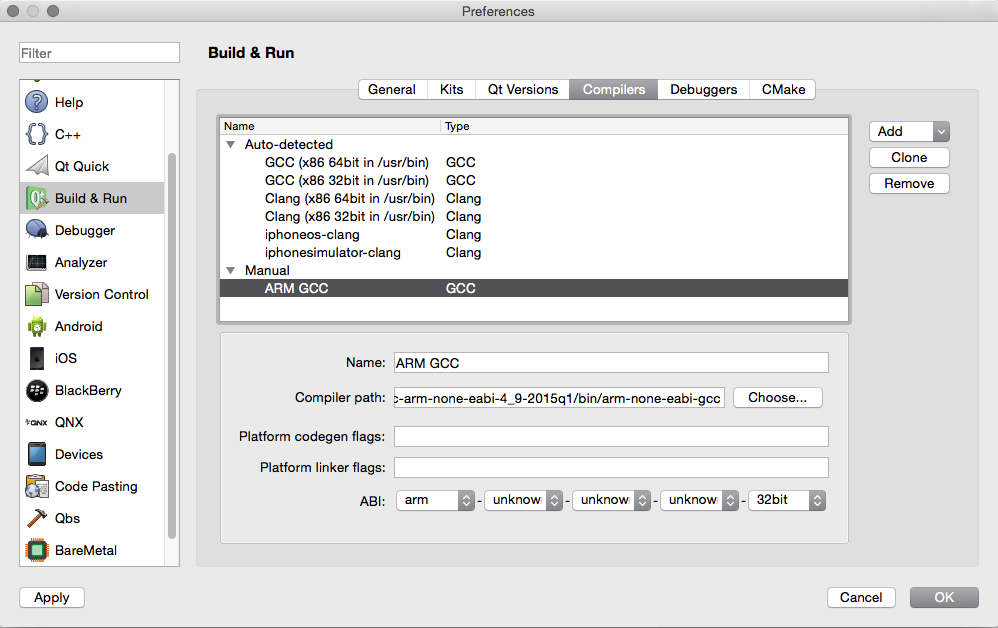Apply the current preference changes
This screenshot has width=998, height=628.
(x=51, y=597)
